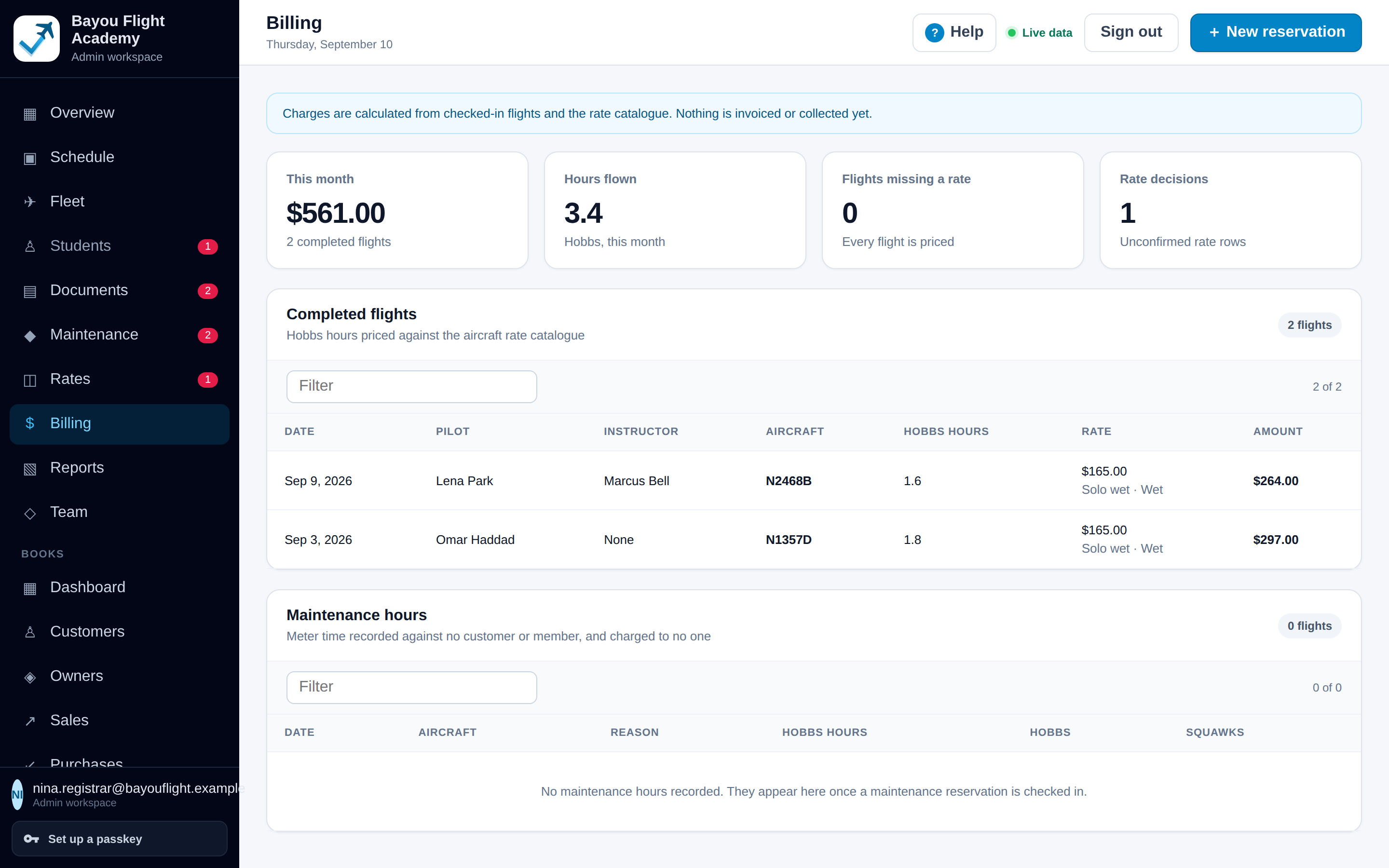Click the key icon beside Set up a passkey
The width and height of the screenshot is (1389, 868).
click(x=31, y=839)
